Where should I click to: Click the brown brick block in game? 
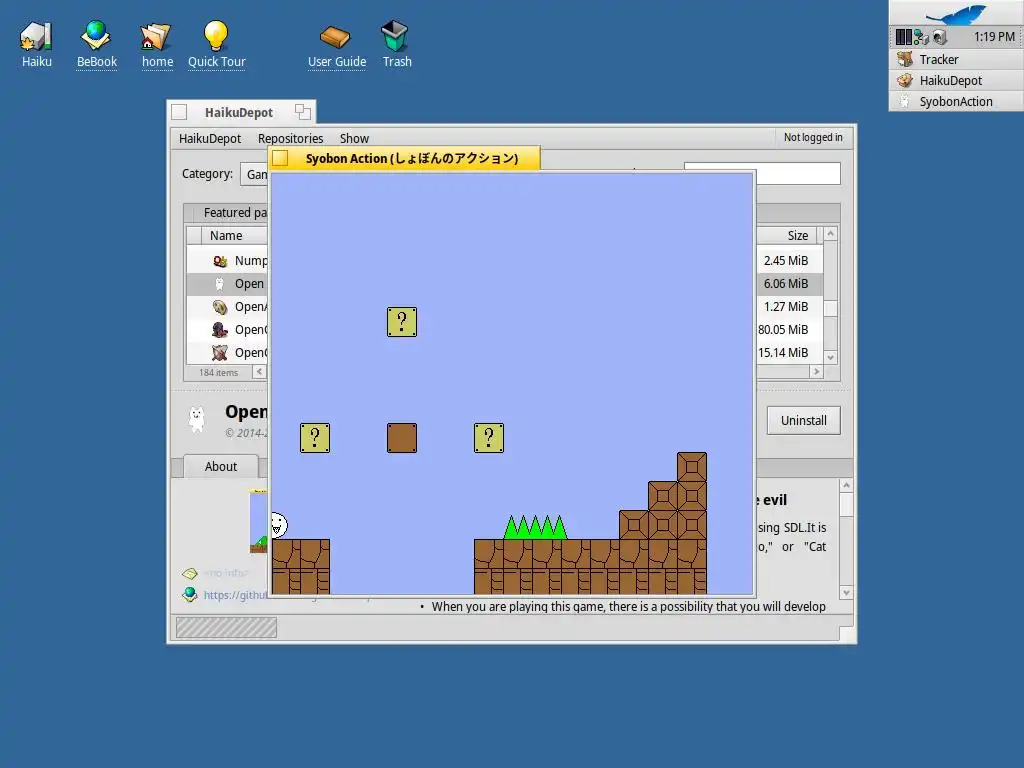tap(402, 438)
